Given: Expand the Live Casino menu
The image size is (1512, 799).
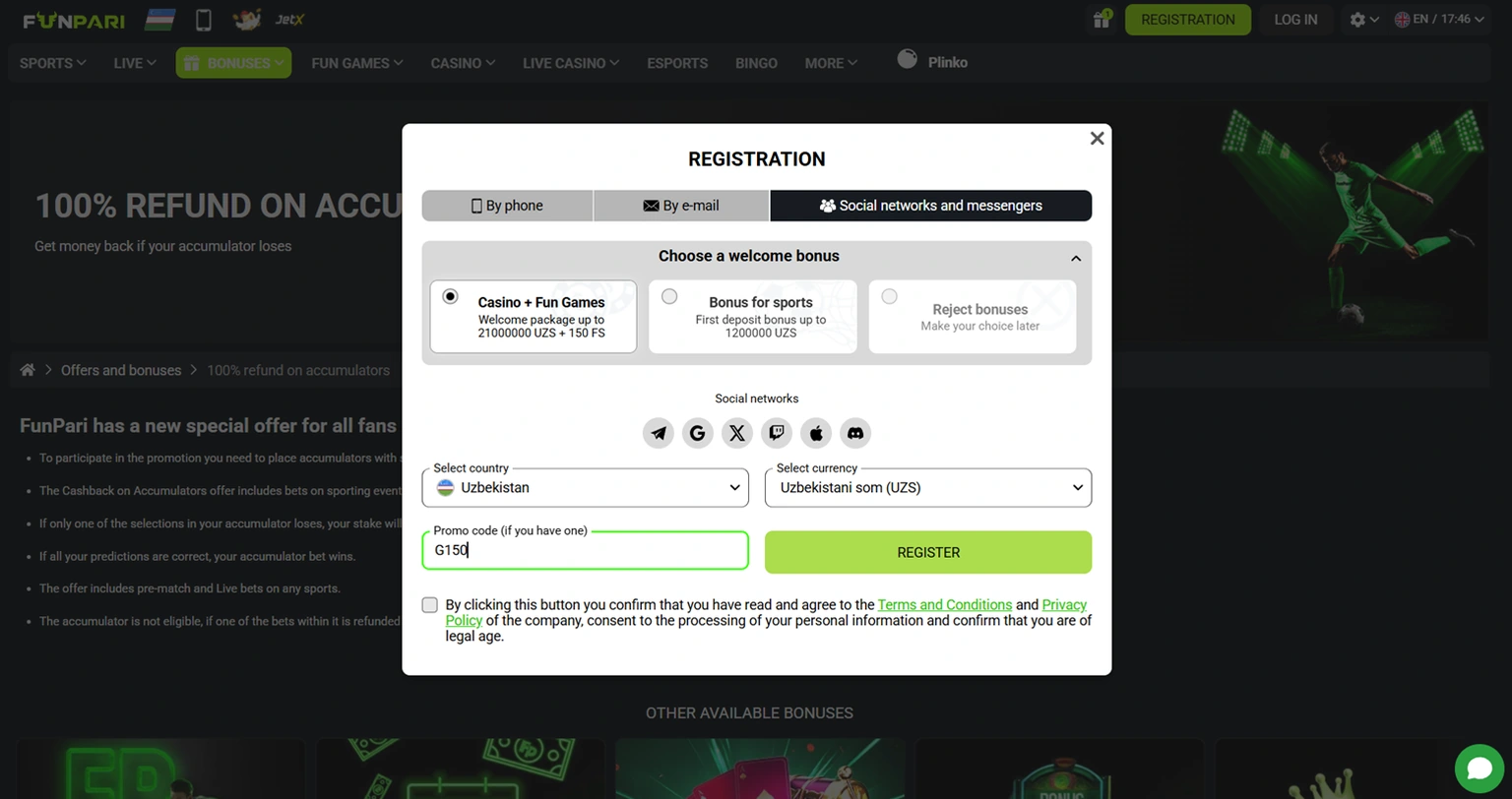Looking at the screenshot, I should pyautogui.click(x=571, y=63).
